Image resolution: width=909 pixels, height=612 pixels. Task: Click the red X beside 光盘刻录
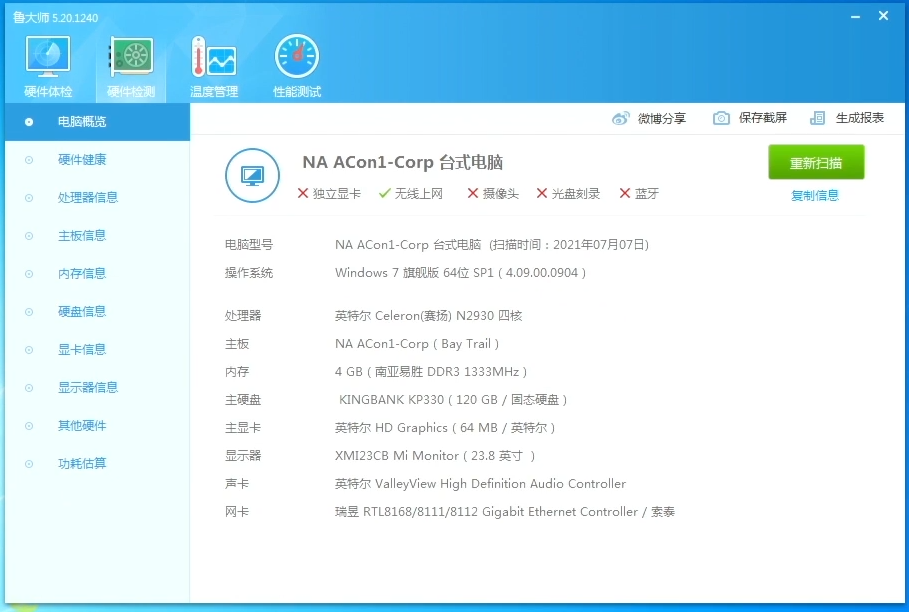click(542, 194)
